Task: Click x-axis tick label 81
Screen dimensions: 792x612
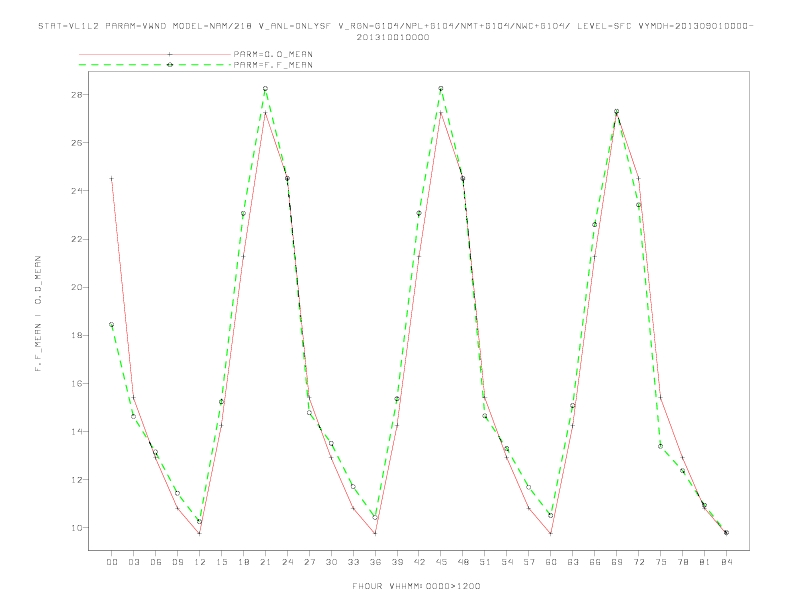Action: point(705,562)
